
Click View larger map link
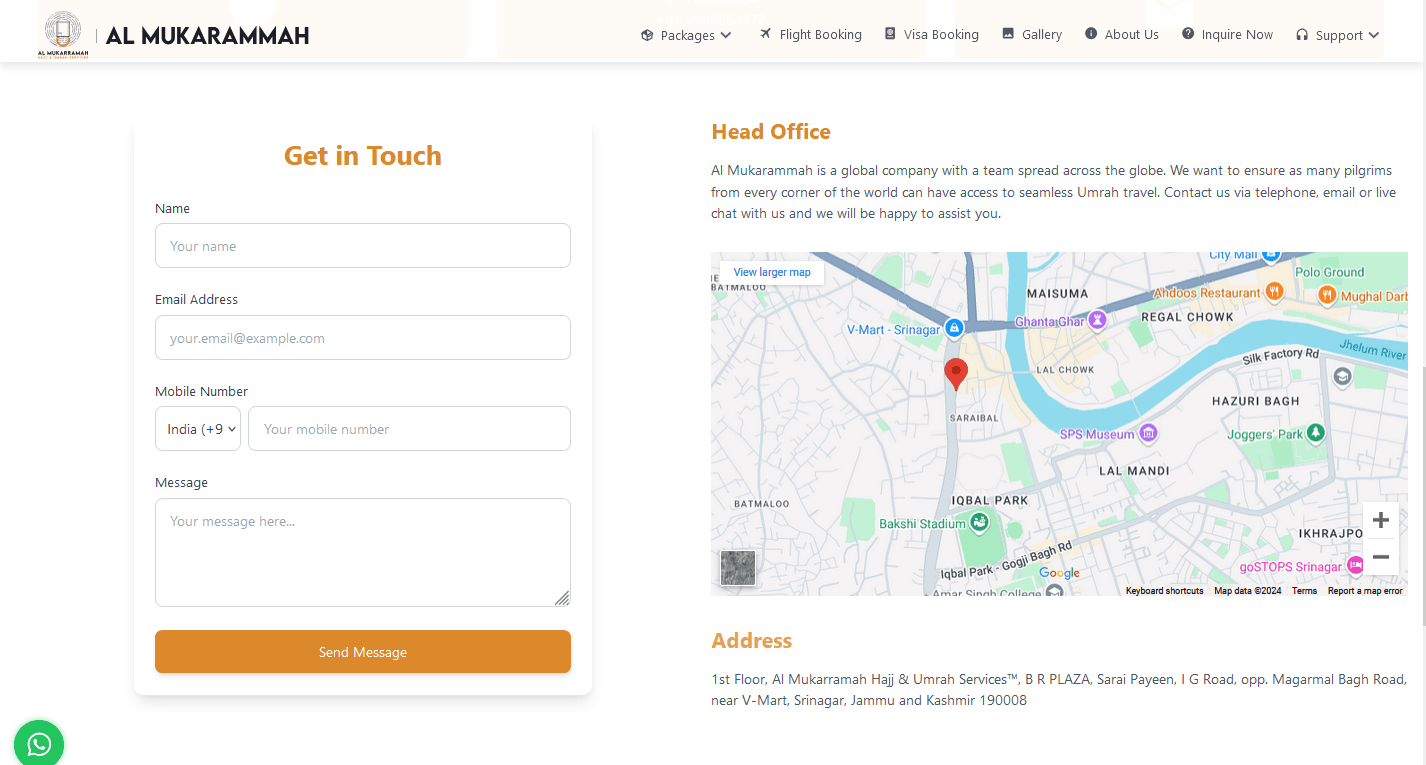(x=772, y=272)
